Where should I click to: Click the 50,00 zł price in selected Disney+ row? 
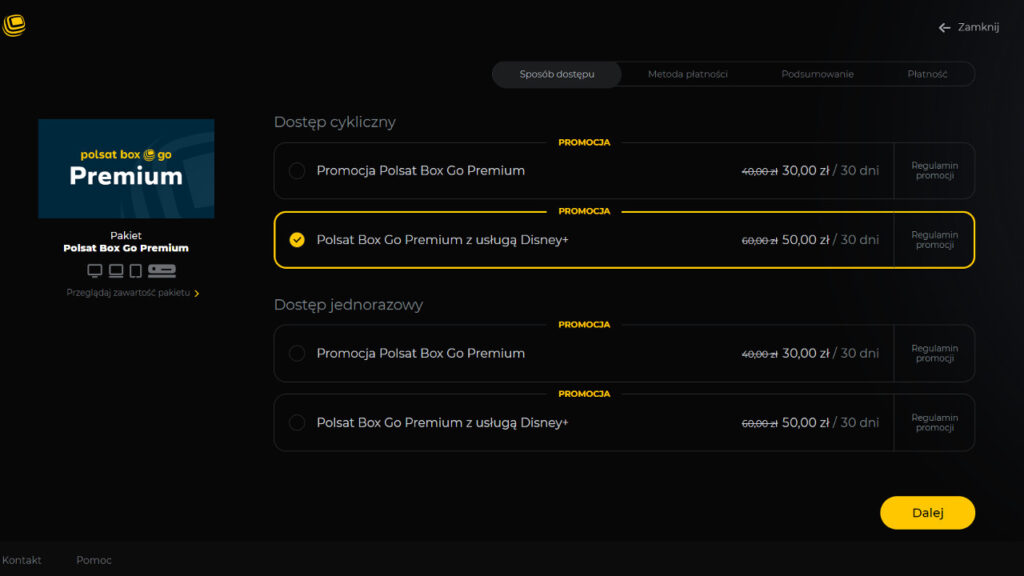click(805, 240)
